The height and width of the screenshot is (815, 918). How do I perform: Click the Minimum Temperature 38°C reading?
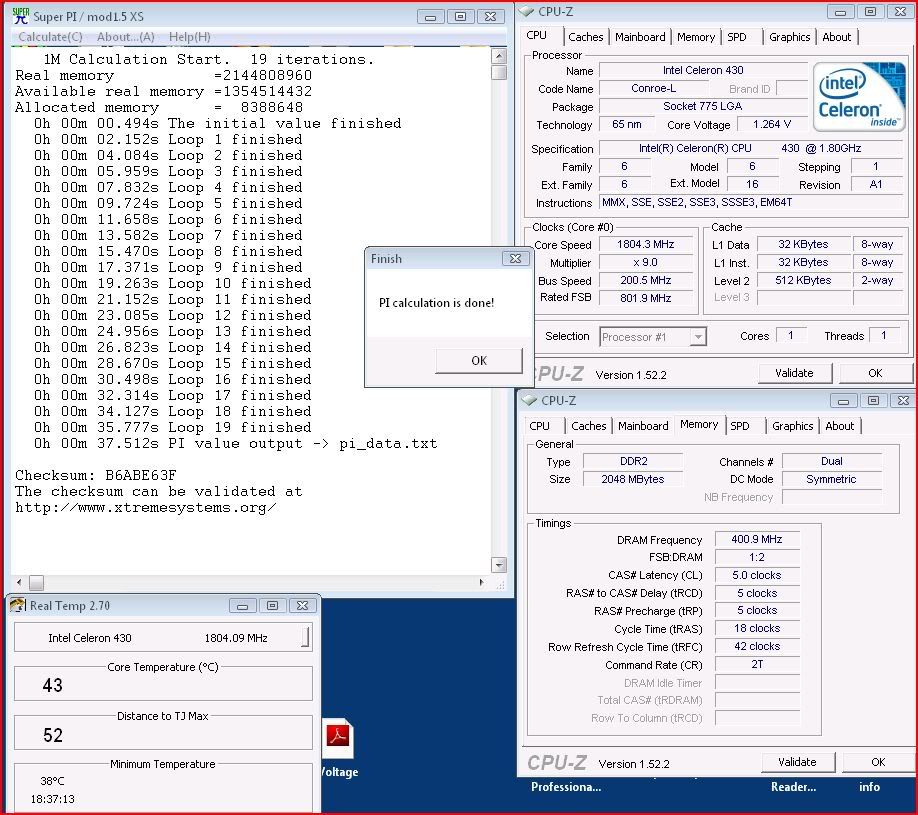pyautogui.click(x=52, y=780)
